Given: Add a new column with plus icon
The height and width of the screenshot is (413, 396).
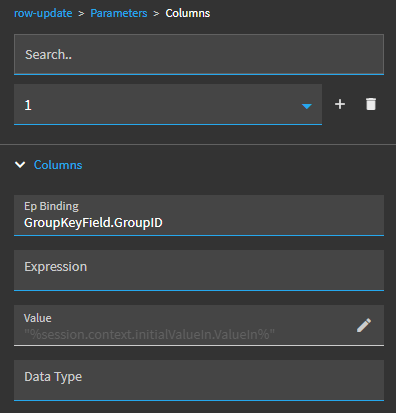Looking at the screenshot, I should click(340, 104).
